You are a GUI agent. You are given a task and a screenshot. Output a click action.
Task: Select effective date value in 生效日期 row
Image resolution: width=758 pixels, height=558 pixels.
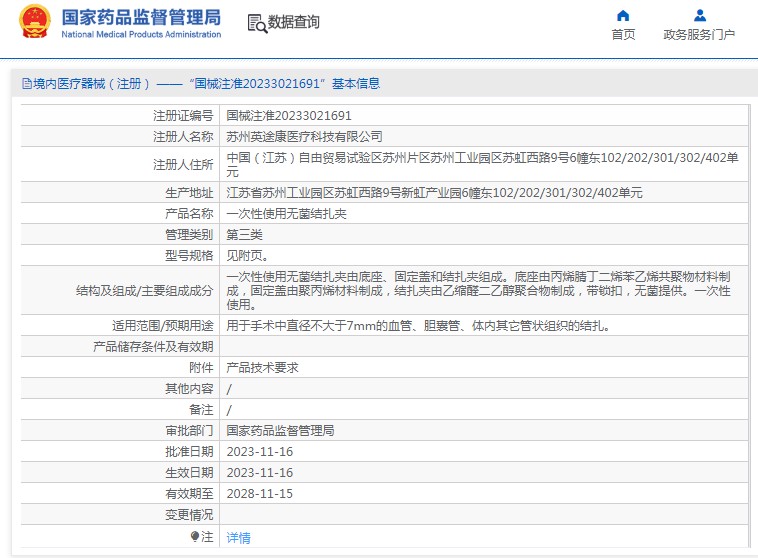(x=260, y=472)
